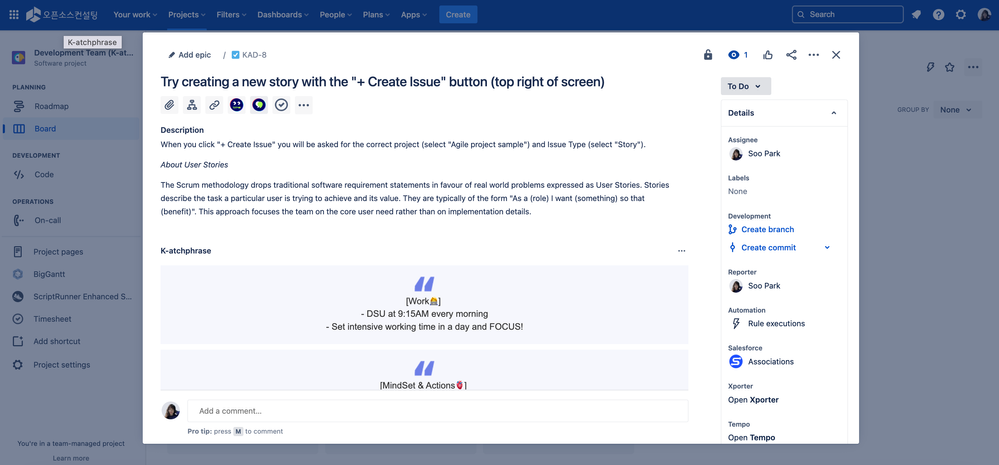999x465 pixels.
Task: Close the issue dialog
Action: click(836, 55)
